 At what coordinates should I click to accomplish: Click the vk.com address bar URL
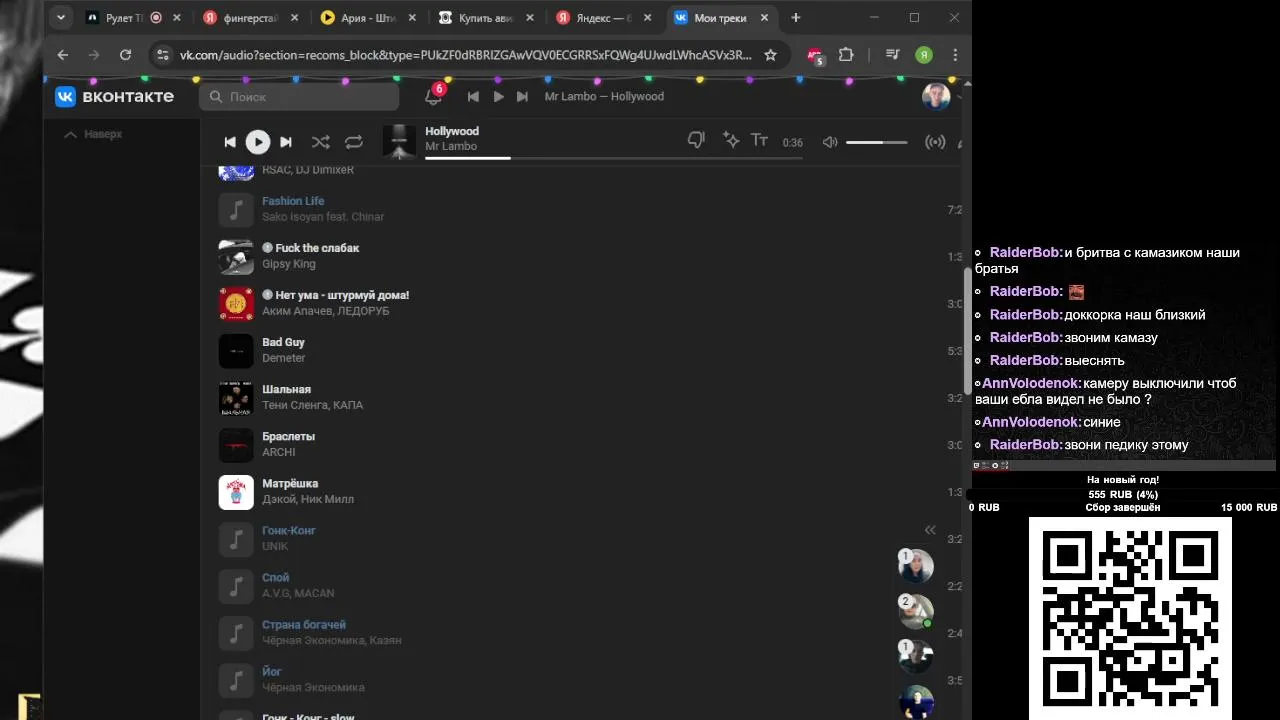[x=465, y=55]
